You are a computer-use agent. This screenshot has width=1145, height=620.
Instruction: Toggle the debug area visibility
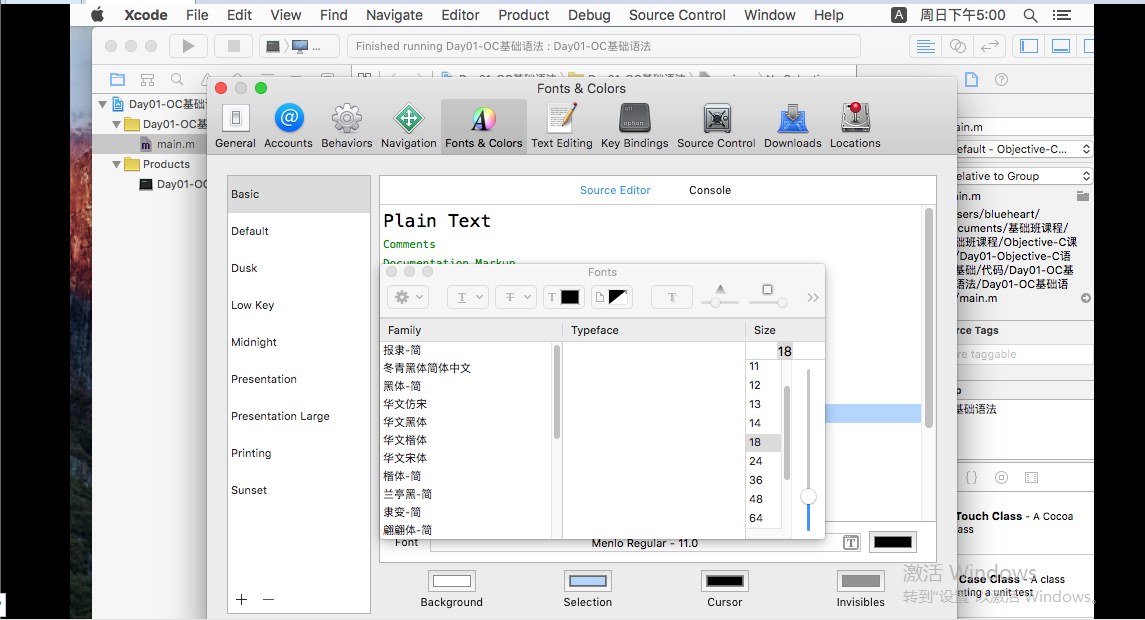click(x=1061, y=46)
